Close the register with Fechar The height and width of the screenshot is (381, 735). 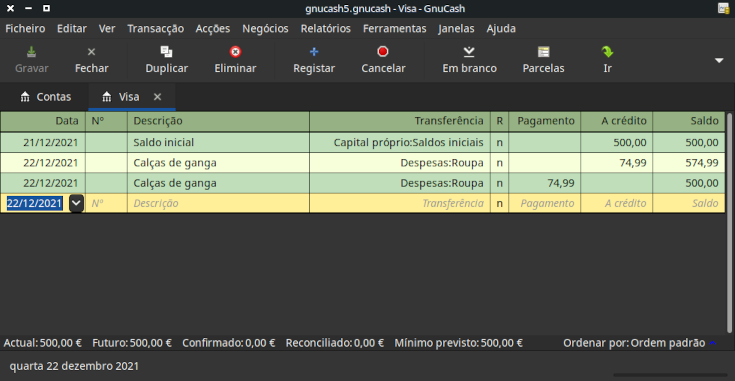pyautogui.click(x=91, y=60)
